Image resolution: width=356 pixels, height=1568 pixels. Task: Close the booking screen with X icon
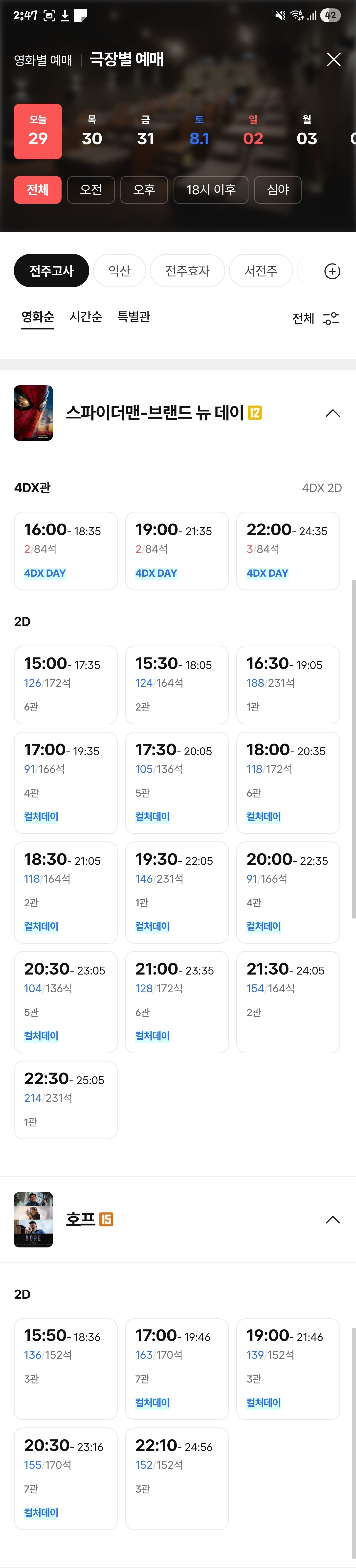pos(334,59)
